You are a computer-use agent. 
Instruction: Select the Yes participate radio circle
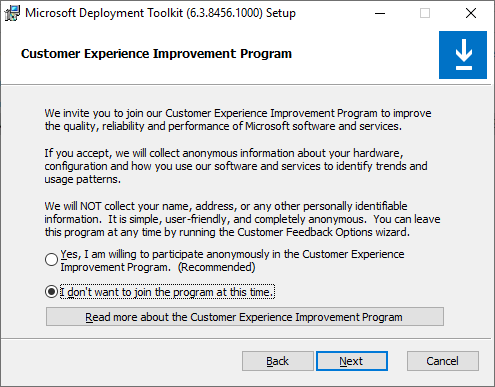(x=51, y=260)
